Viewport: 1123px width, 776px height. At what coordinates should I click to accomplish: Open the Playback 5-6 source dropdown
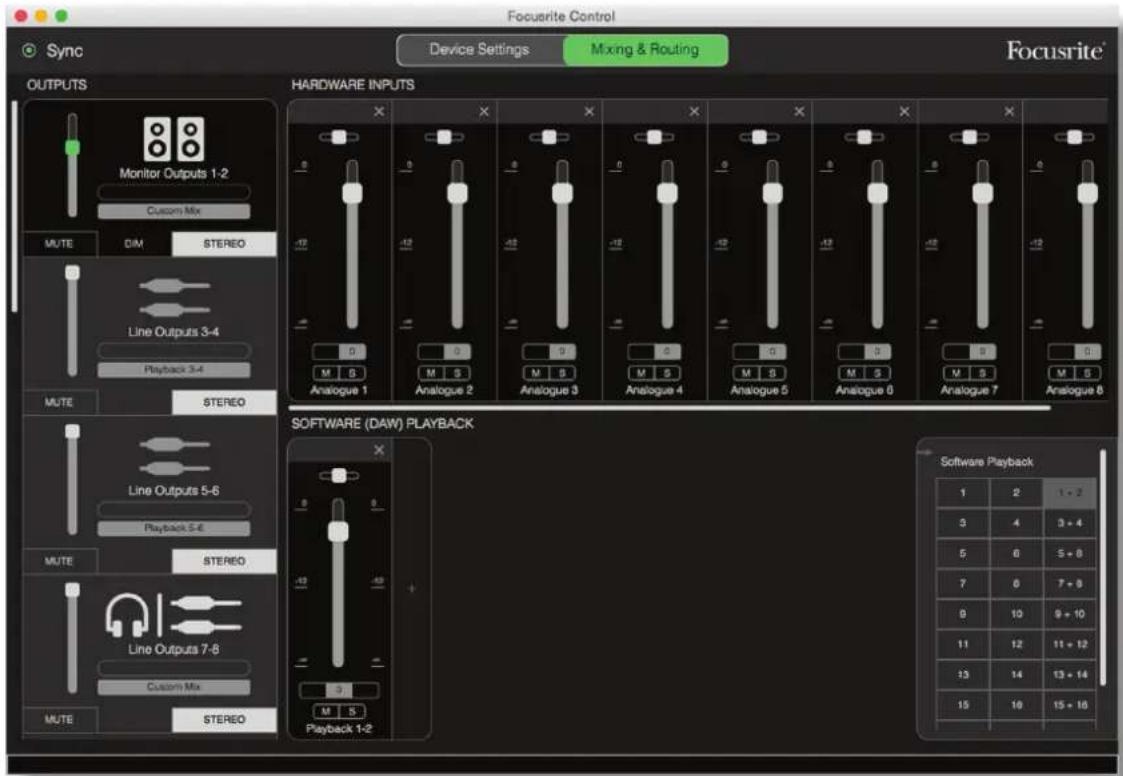point(174,528)
